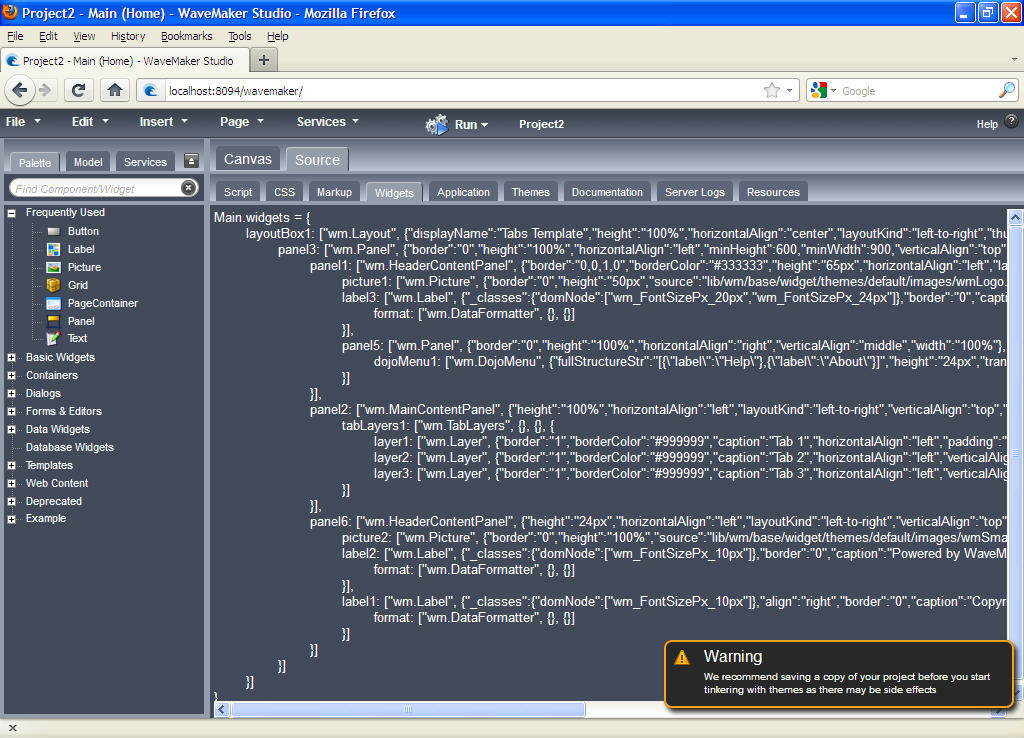The width and height of the screenshot is (1024, 738).
Task: Switch to the Canvas tab
Action: pos(248,159)
